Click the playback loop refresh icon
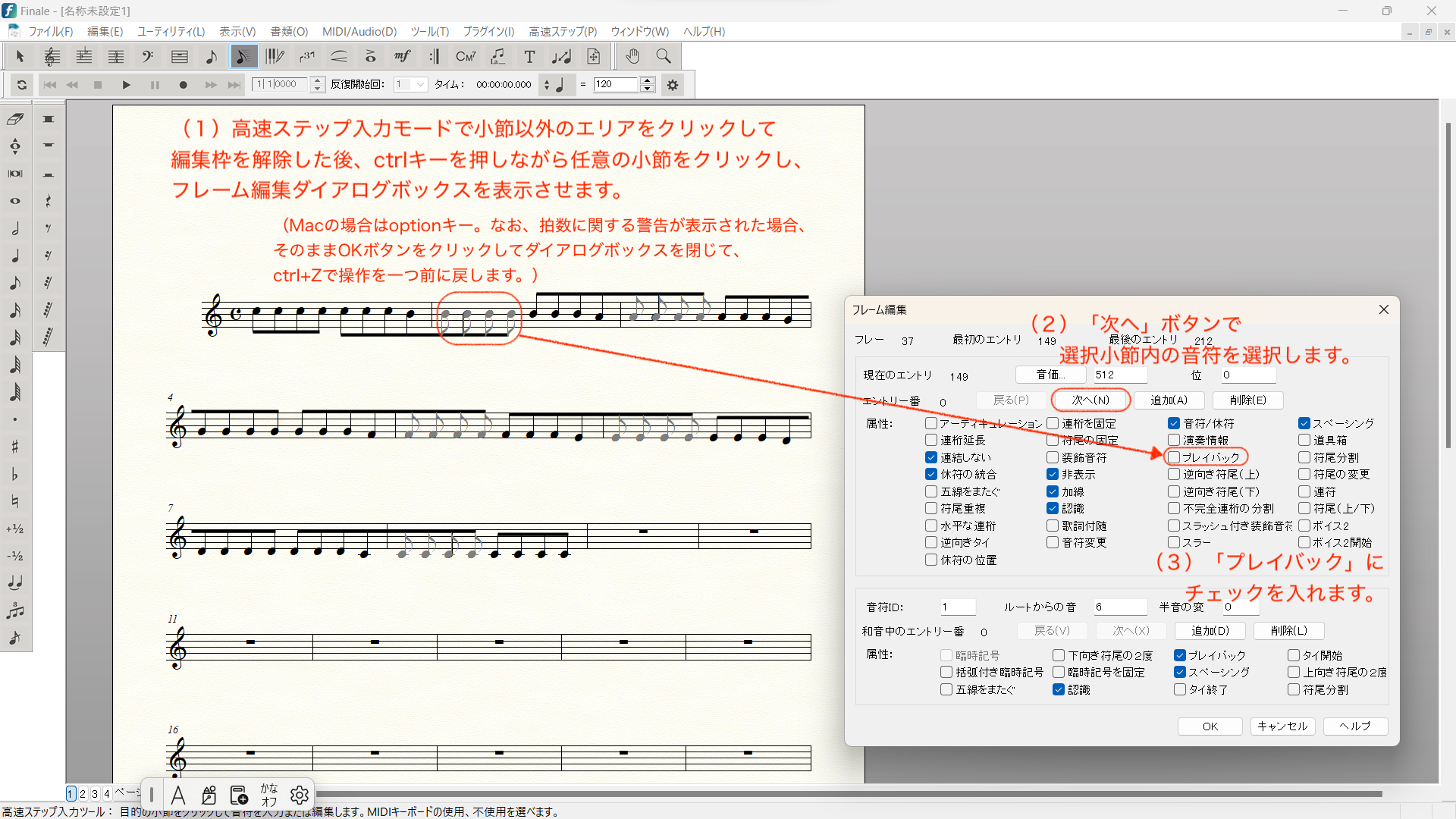Viewport: 1456px width, 819px height. [x=22, y=85]
